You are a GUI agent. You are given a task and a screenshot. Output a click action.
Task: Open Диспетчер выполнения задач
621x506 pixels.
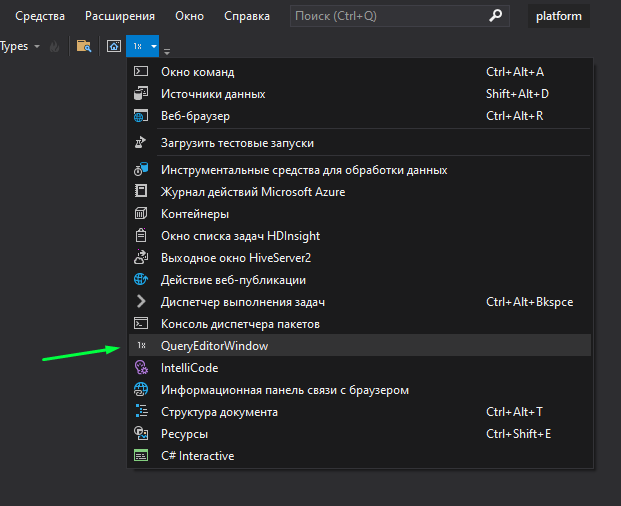243,302
